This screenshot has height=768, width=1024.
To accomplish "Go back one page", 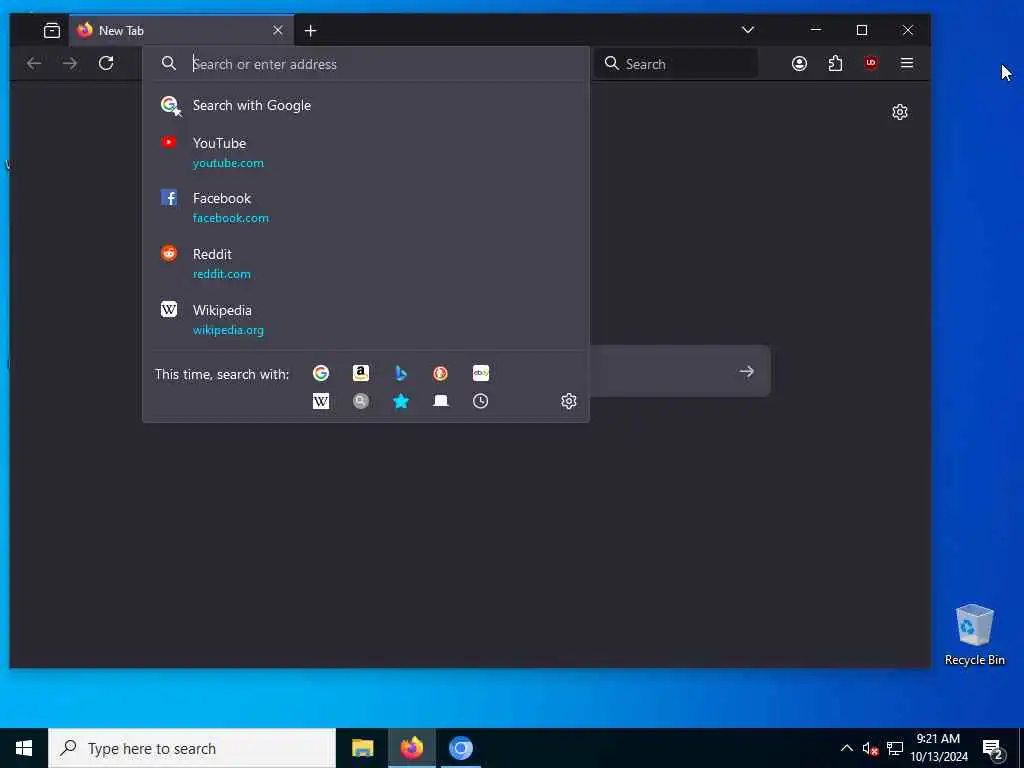I will click(34, 63).
